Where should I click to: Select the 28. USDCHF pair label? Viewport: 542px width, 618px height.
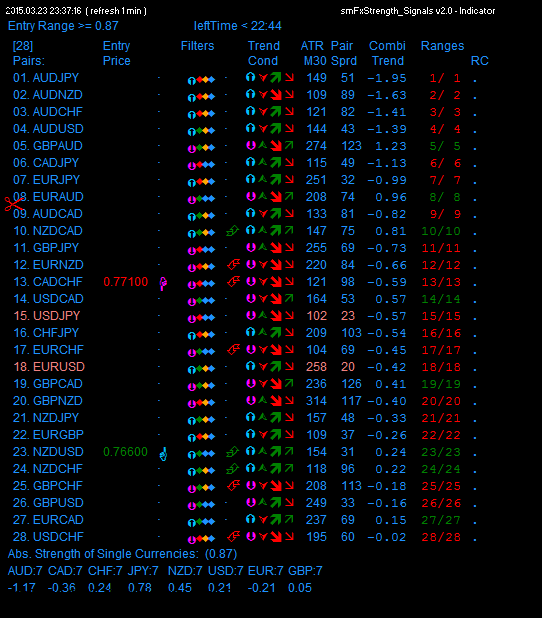(x=48, y=536)
